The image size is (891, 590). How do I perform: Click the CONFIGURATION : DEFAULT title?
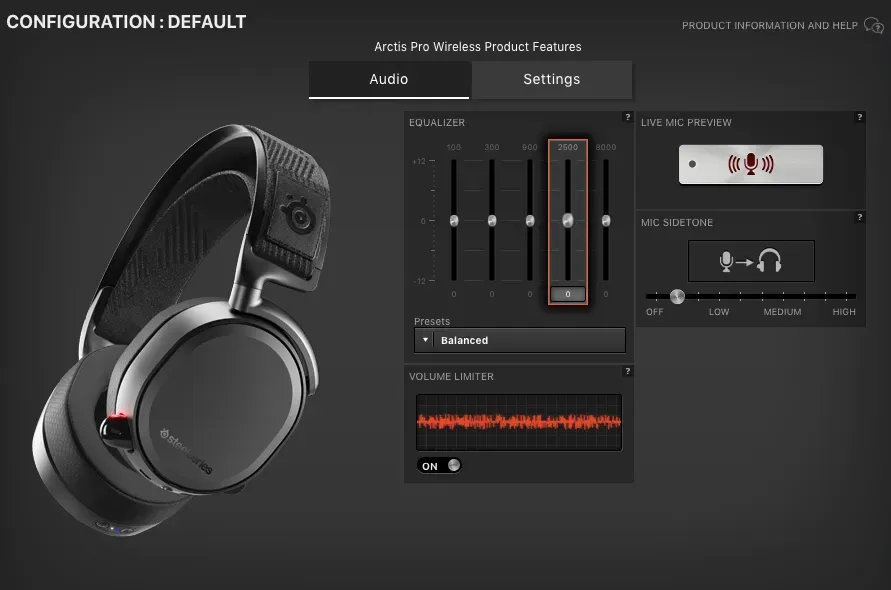[x=126, y=22]
